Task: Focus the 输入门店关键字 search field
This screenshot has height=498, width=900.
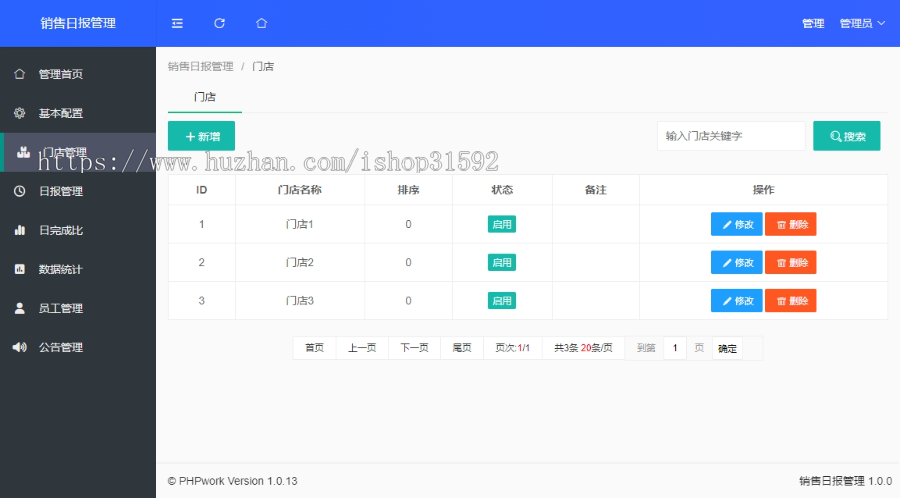Action: point(731,136)
